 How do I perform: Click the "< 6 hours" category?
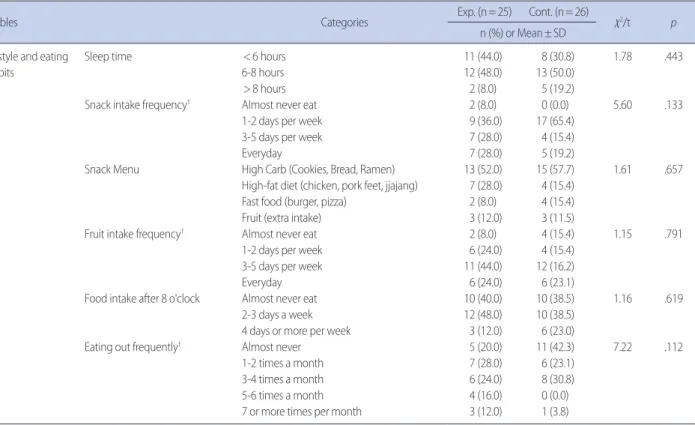pos(264,57)
